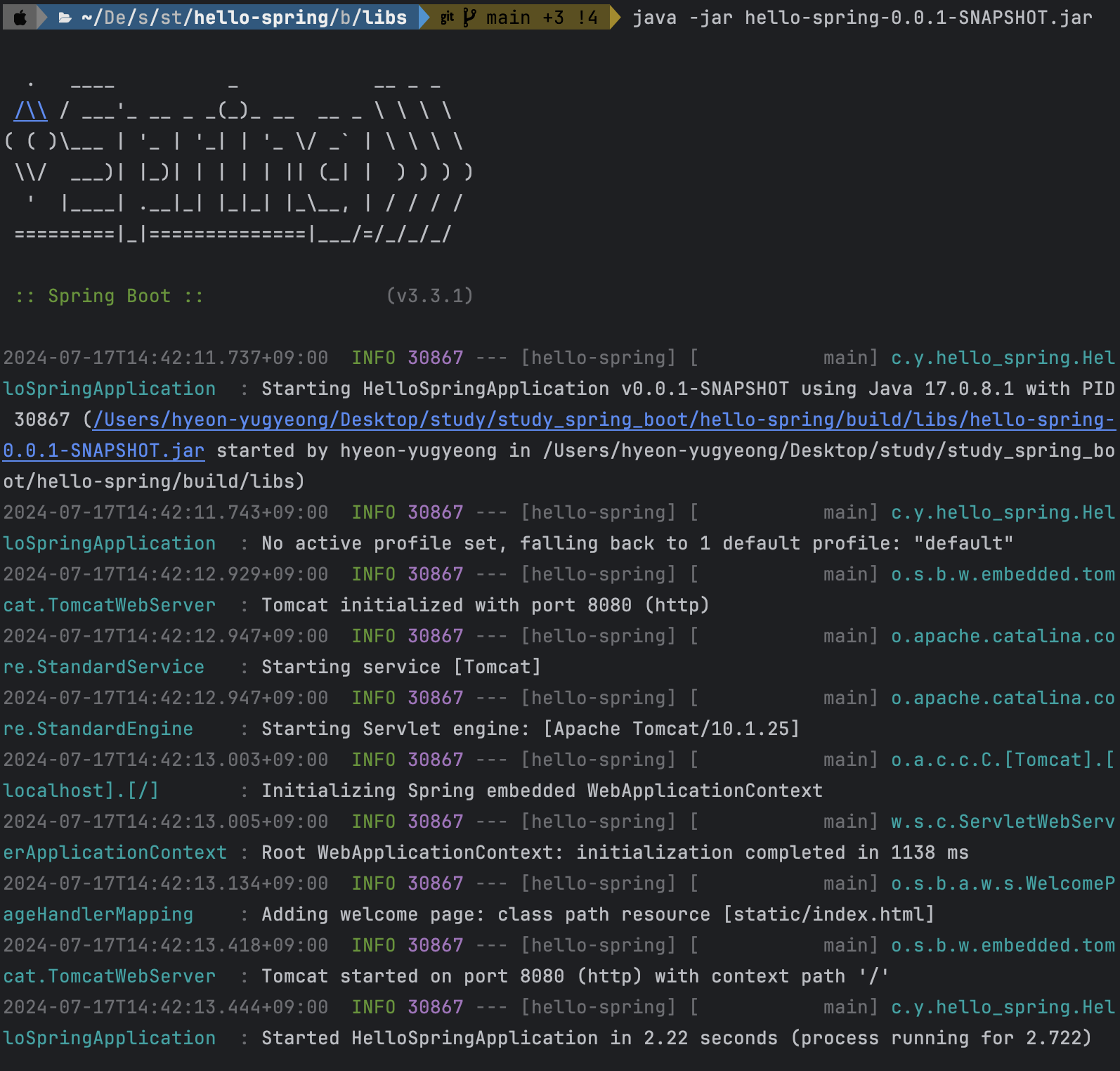Viewport: 1120px width, 1071px height.
Task: Click the '+3' staged count in the prompt
Action: tap(553, 18)
